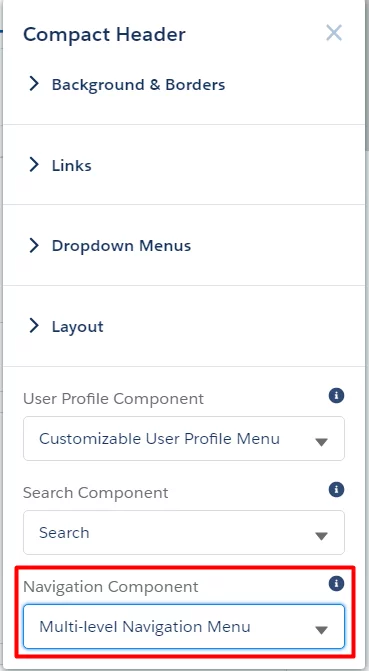Viewport: 369px width, 671px height.
Task: Open the Customizable User Profile Menu dropdown
Action: 184,439
